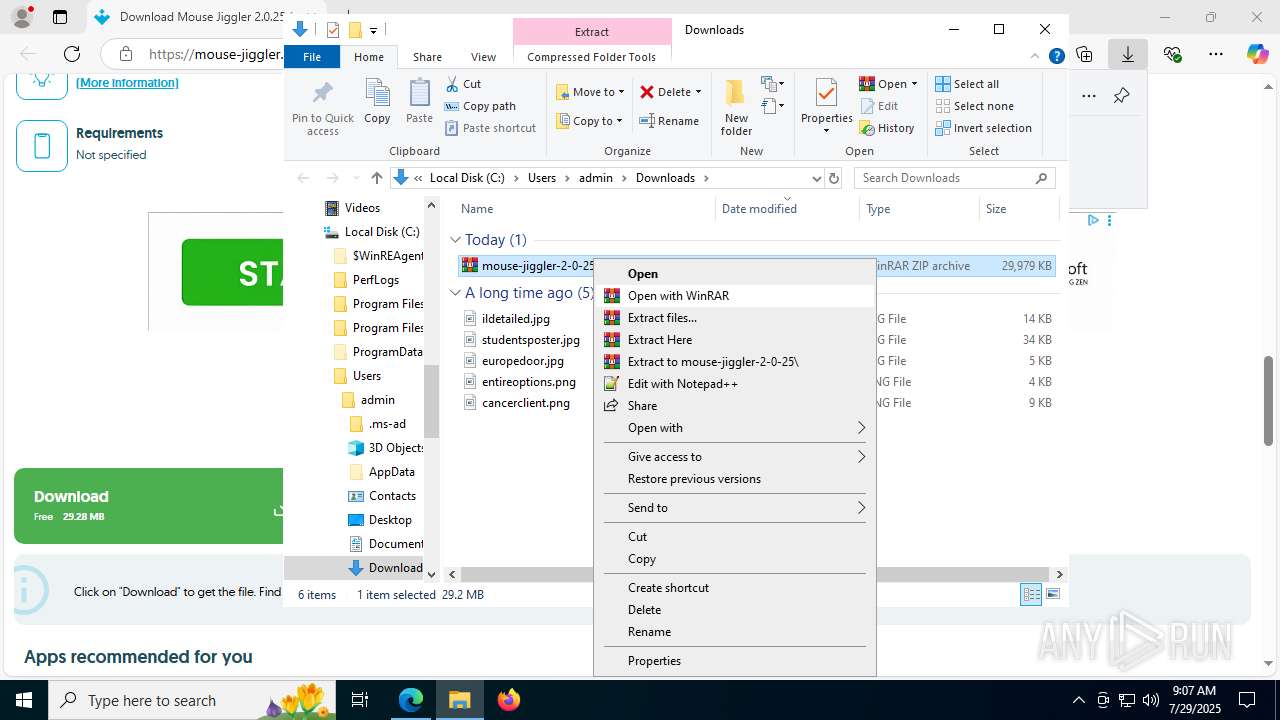
Task: Click Select none in ribbon
Action: (974, 106)
